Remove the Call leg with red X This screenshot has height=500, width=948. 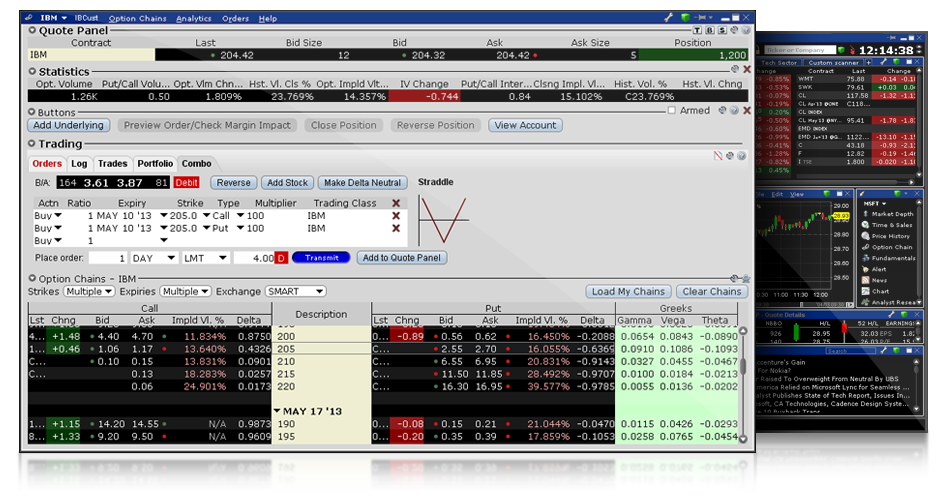pyautogui.click(x=396, y=215)
